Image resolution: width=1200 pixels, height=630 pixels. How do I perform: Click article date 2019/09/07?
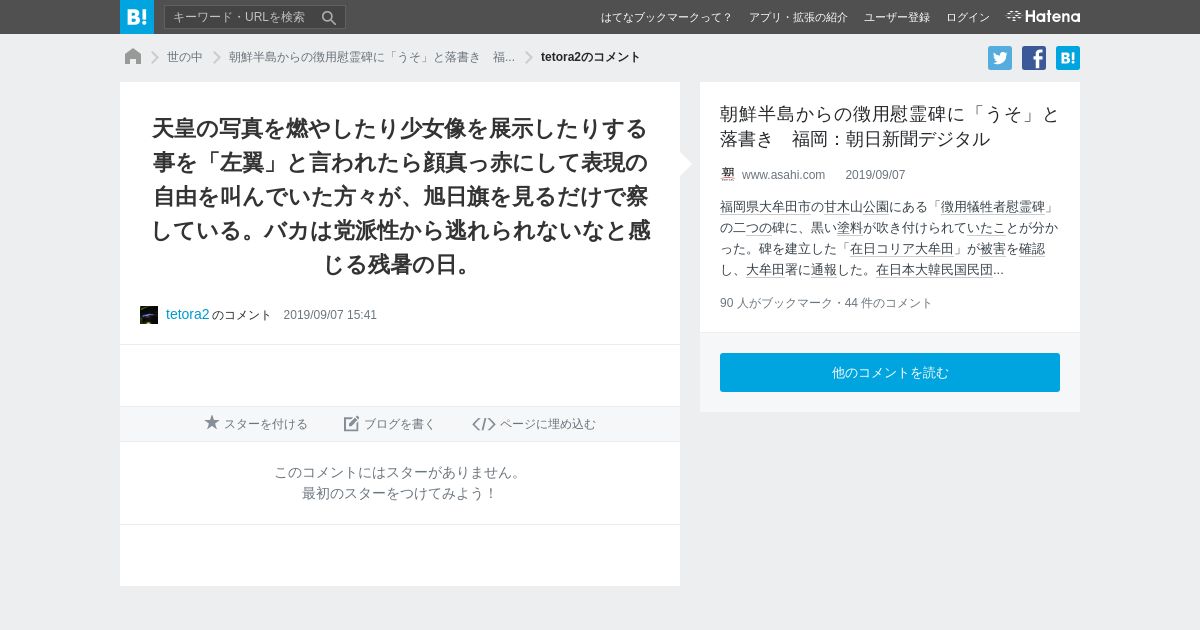pos(875,175)
